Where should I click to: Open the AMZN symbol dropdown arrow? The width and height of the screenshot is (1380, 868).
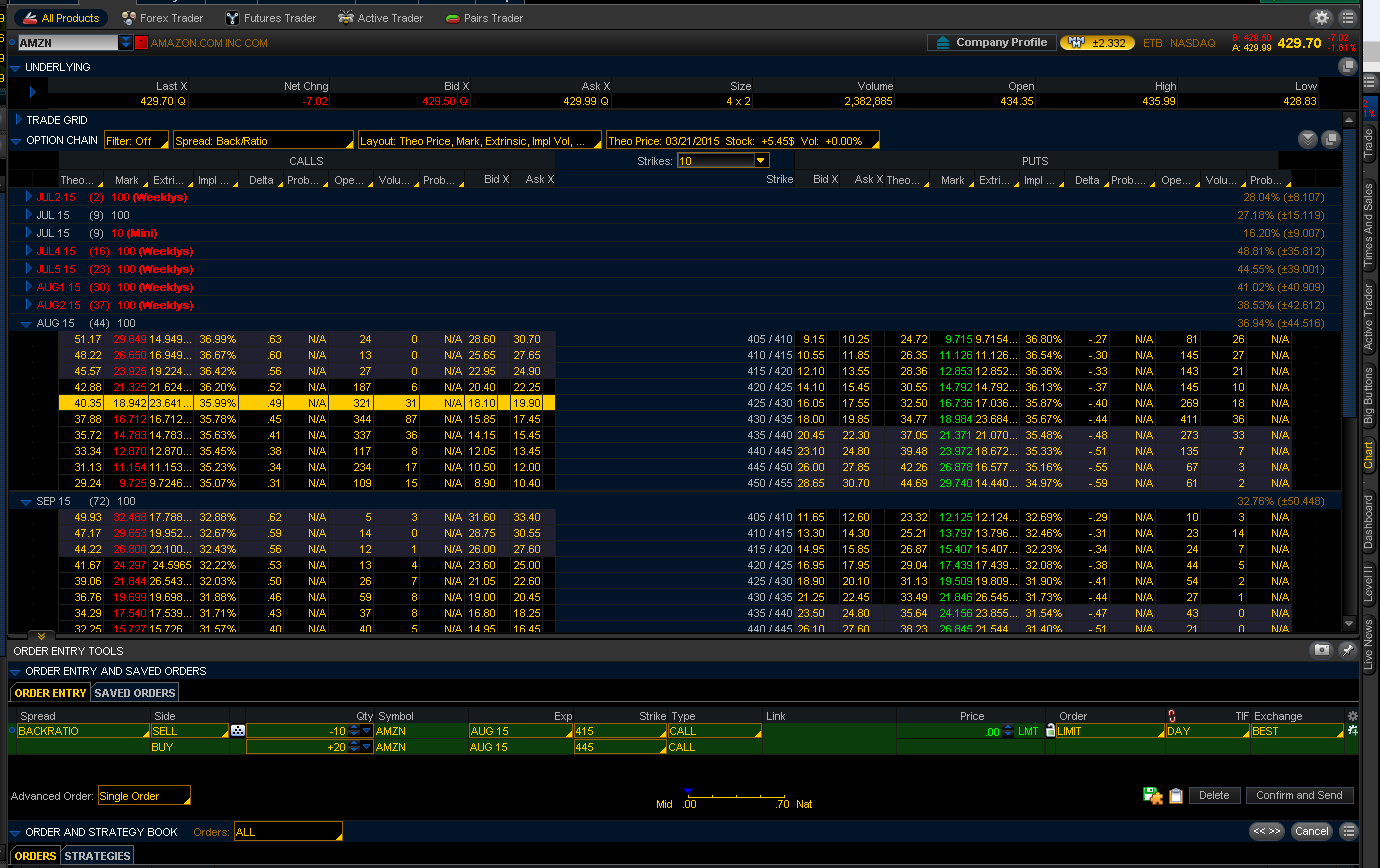click(x=125, y=43)
